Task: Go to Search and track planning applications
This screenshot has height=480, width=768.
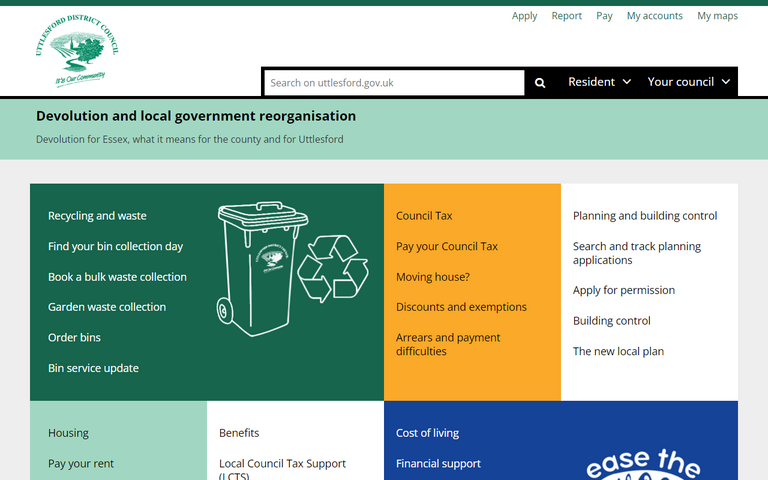Action: tap(636, 253)
